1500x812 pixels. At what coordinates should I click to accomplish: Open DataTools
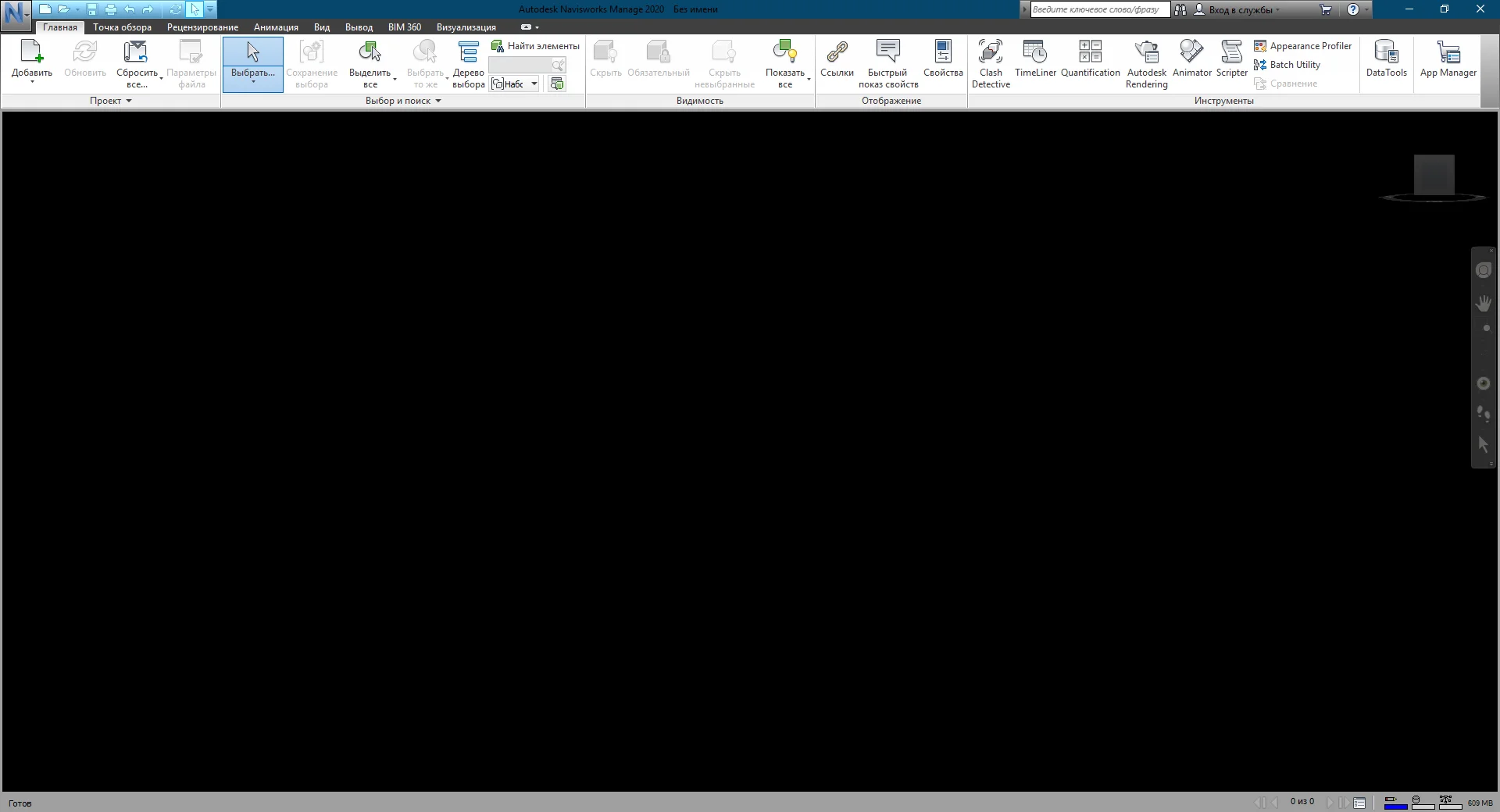1386,59
